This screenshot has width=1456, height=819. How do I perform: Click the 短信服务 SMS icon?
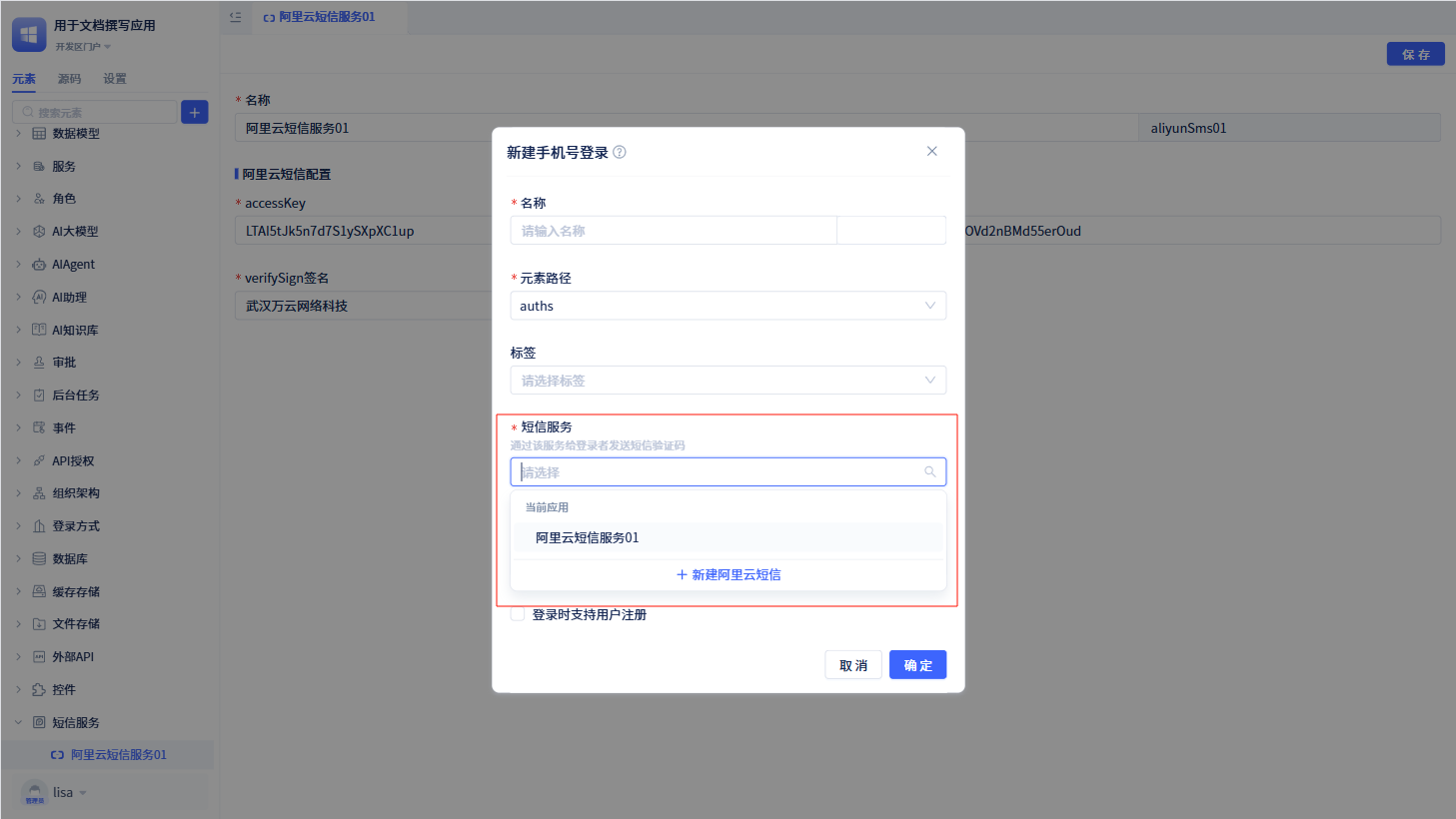coord(39,722)
